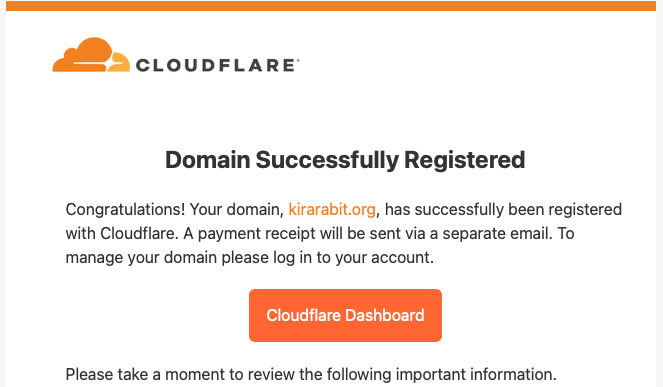Image resolution: width=663 pixels, height=387 pixels.
Task: Open the kirarabit.org domain link
Action: tap(332, 209)
